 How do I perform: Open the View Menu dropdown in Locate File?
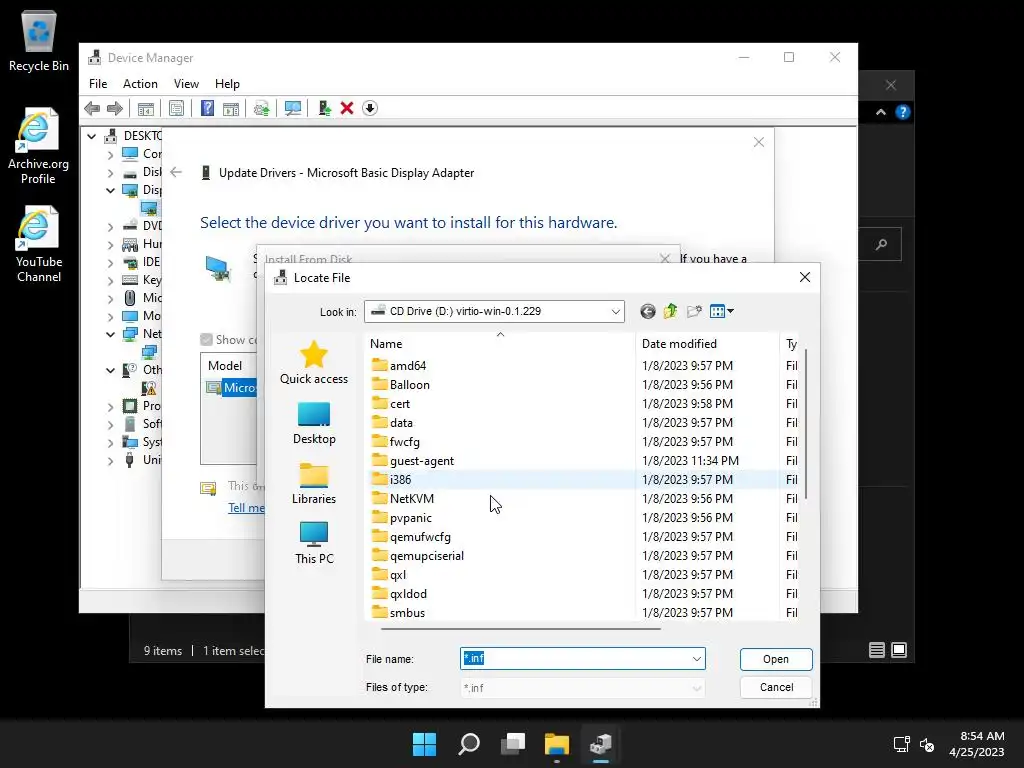(722, 312)
